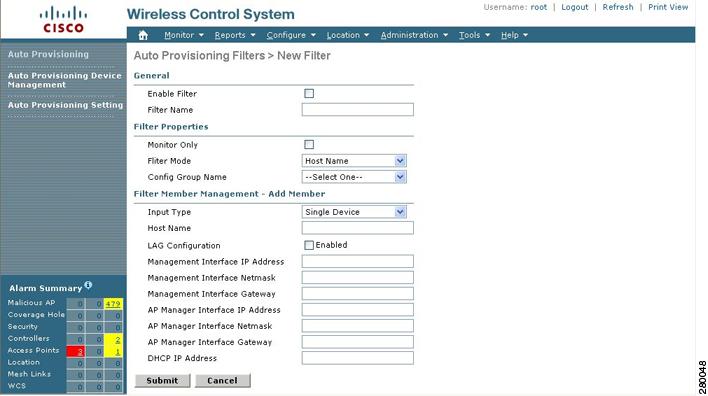The width and height of the screenshot is (708, 396).
Task: Open Auto Provisioning sidebar link
Action: click(x=48, y=54)
